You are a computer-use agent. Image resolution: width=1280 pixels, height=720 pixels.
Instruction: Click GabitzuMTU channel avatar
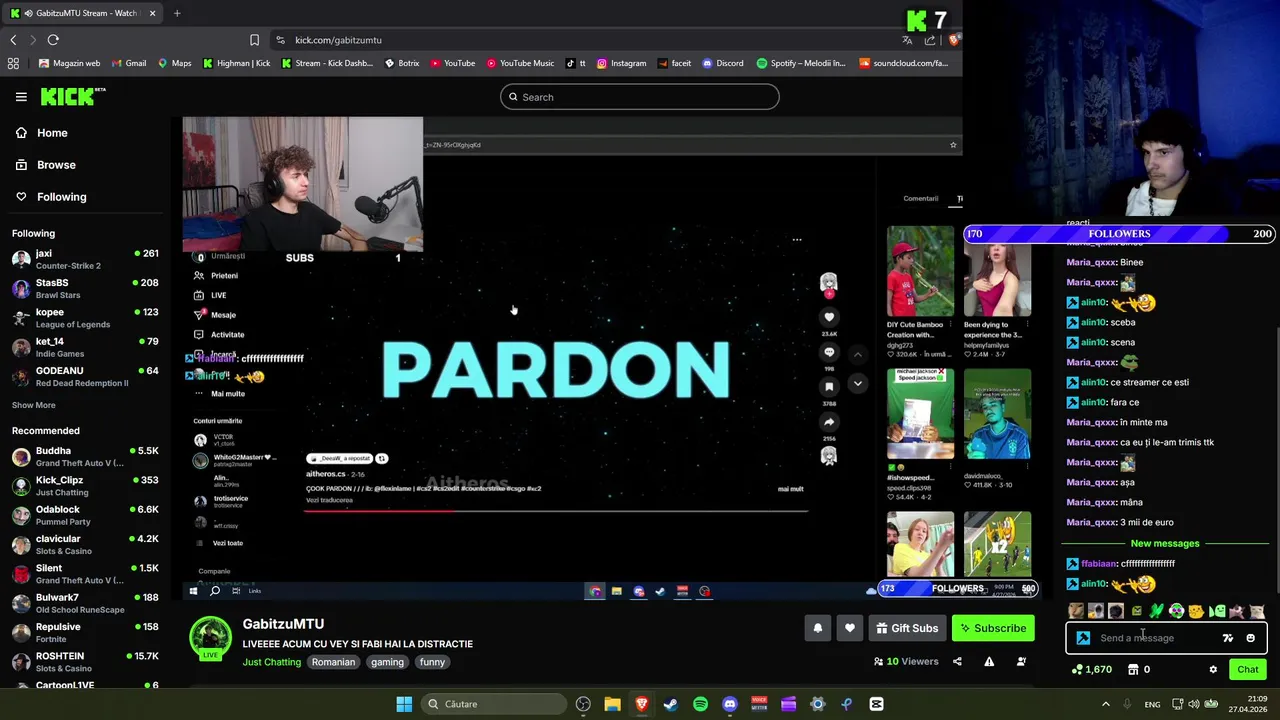point(210,639)
